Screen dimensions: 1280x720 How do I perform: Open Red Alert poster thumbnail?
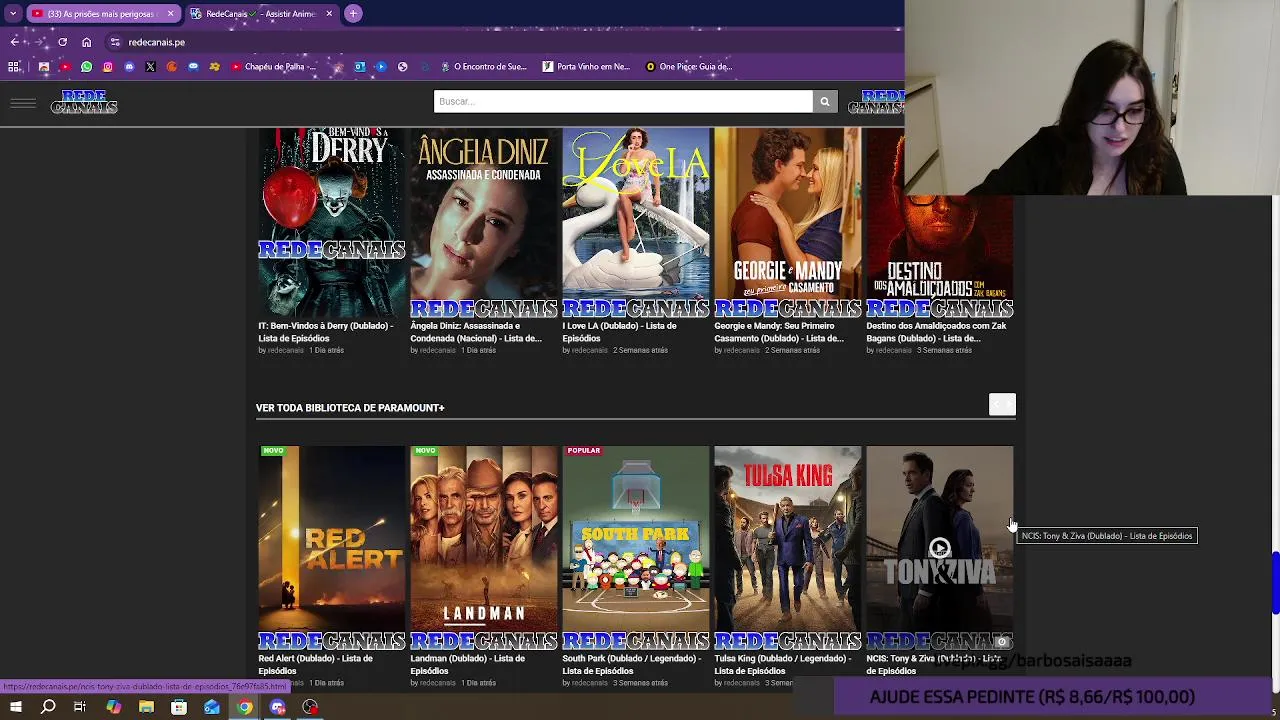[x=332, y=548]
